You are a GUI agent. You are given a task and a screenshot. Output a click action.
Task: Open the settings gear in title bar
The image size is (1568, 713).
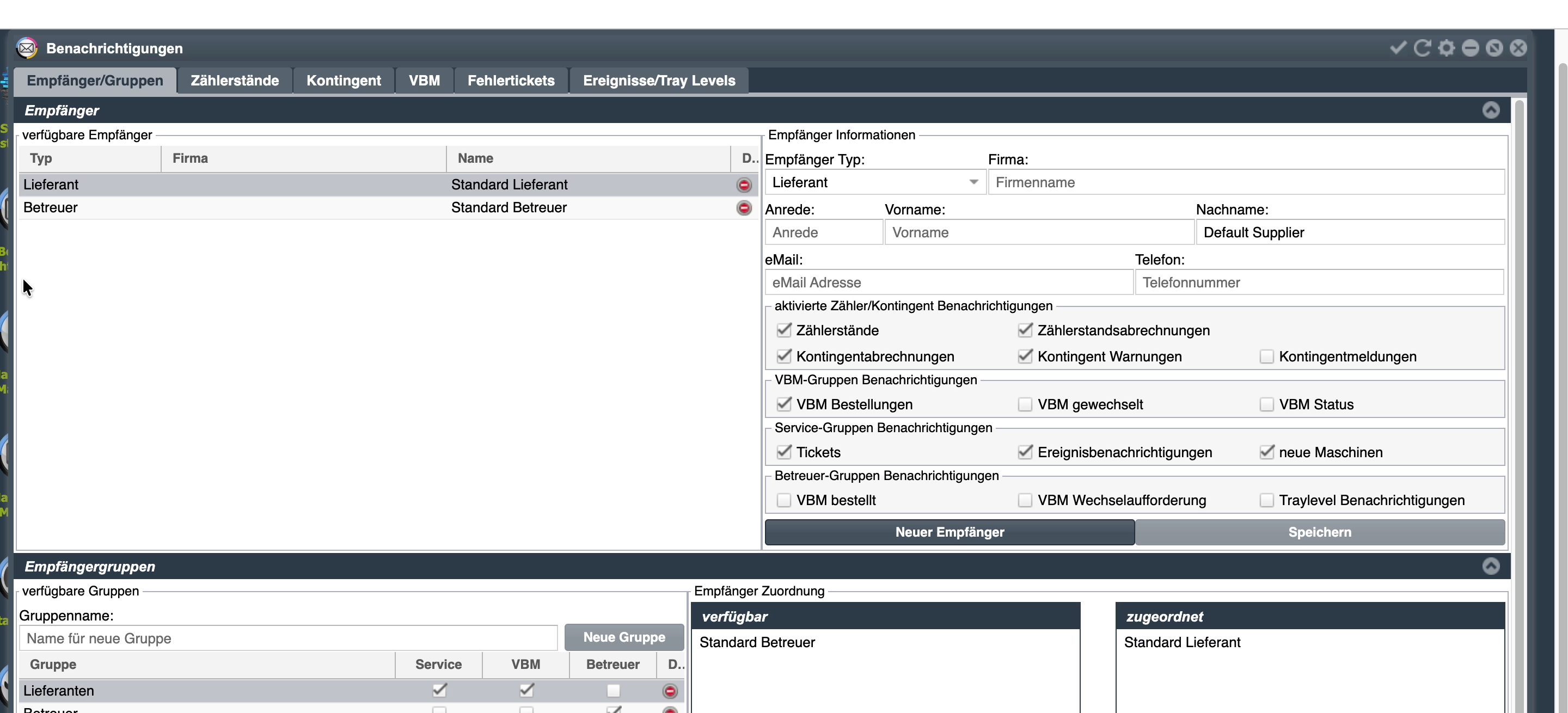click(x=1446, y=47)
